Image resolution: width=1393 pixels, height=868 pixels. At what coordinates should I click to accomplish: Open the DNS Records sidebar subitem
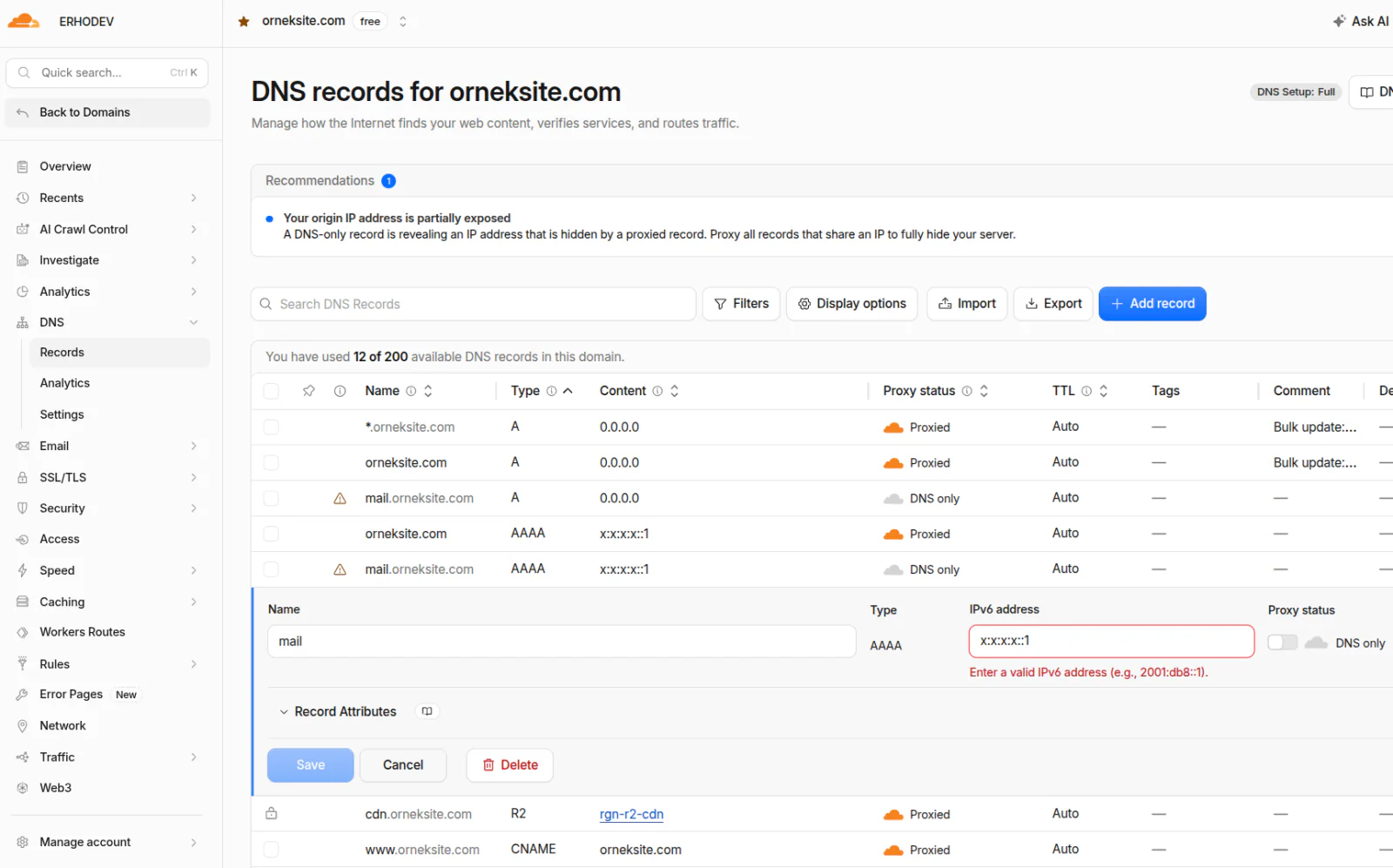click(x=119, y=353)
